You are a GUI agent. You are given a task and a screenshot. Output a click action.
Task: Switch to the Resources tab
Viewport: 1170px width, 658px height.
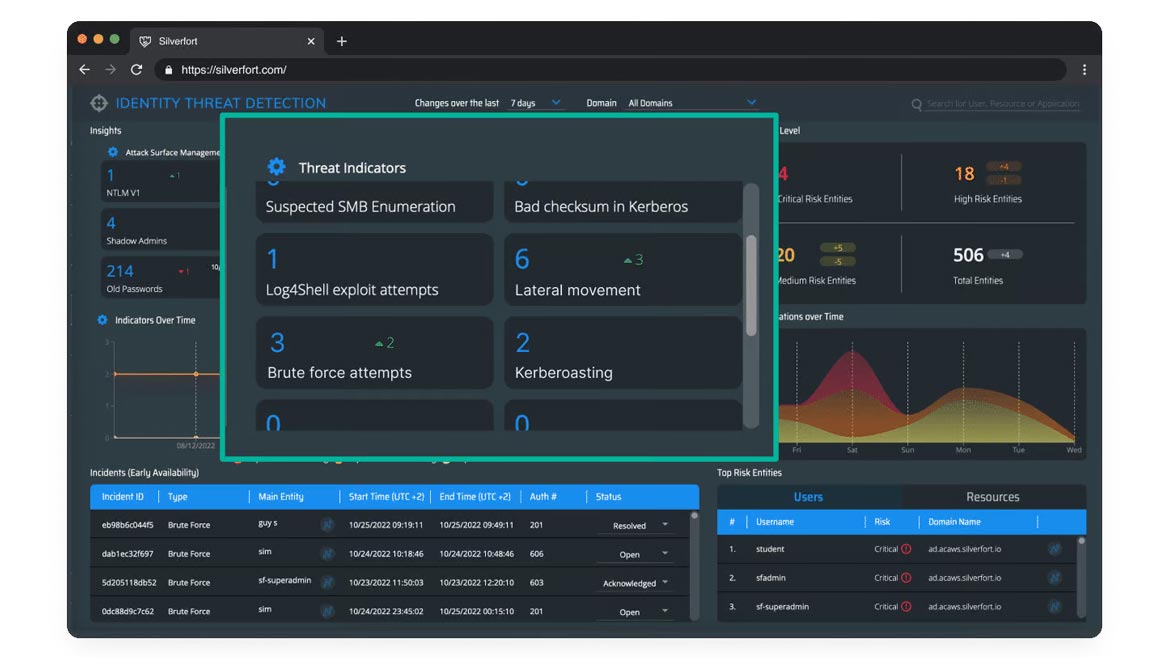[x=992, y=497]
